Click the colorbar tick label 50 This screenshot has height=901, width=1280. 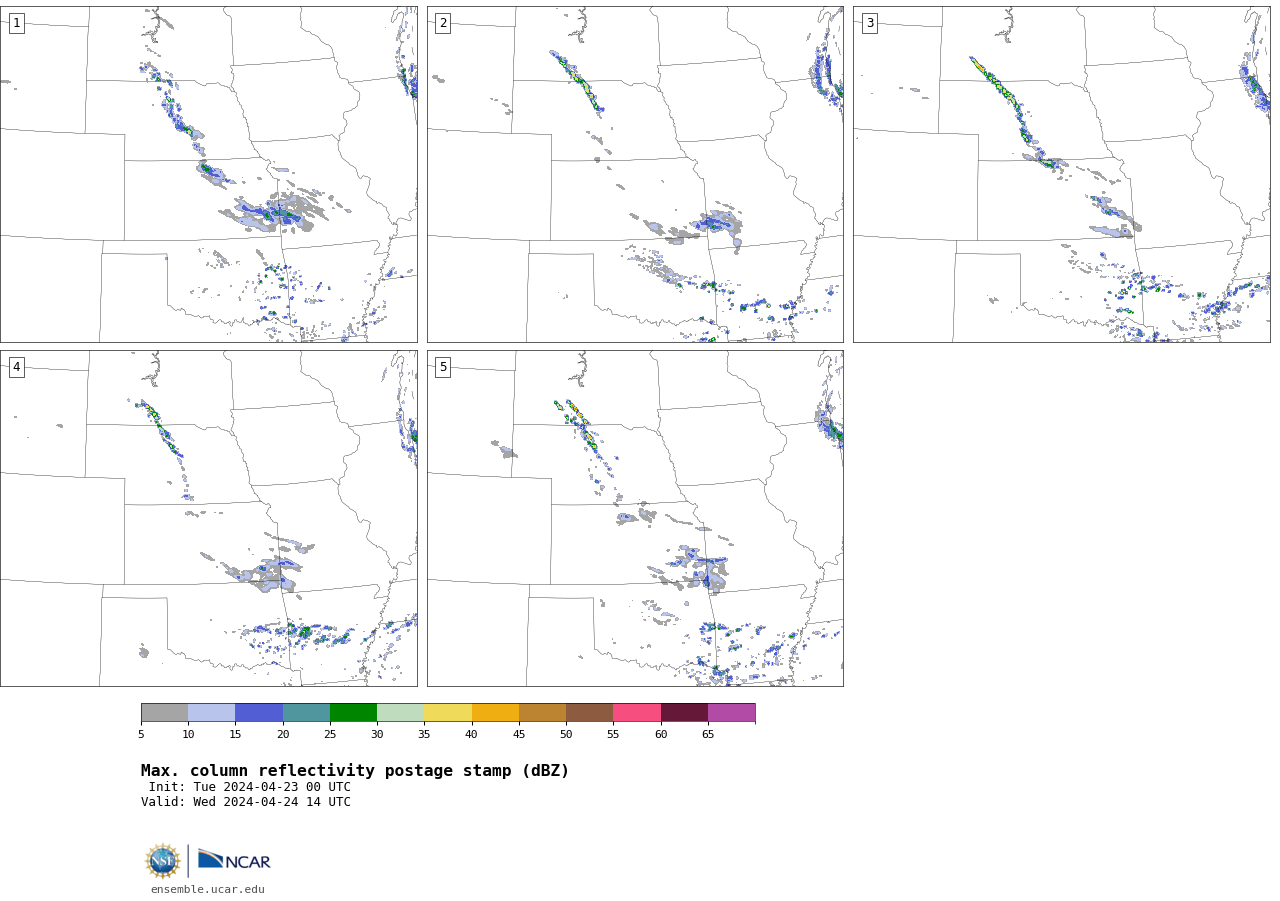566,734
